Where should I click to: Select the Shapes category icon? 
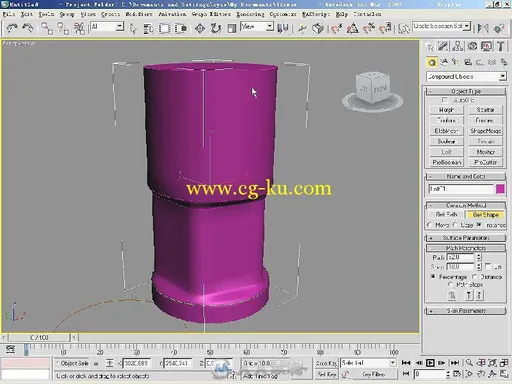pyautogui.click(x=444, y=62)
